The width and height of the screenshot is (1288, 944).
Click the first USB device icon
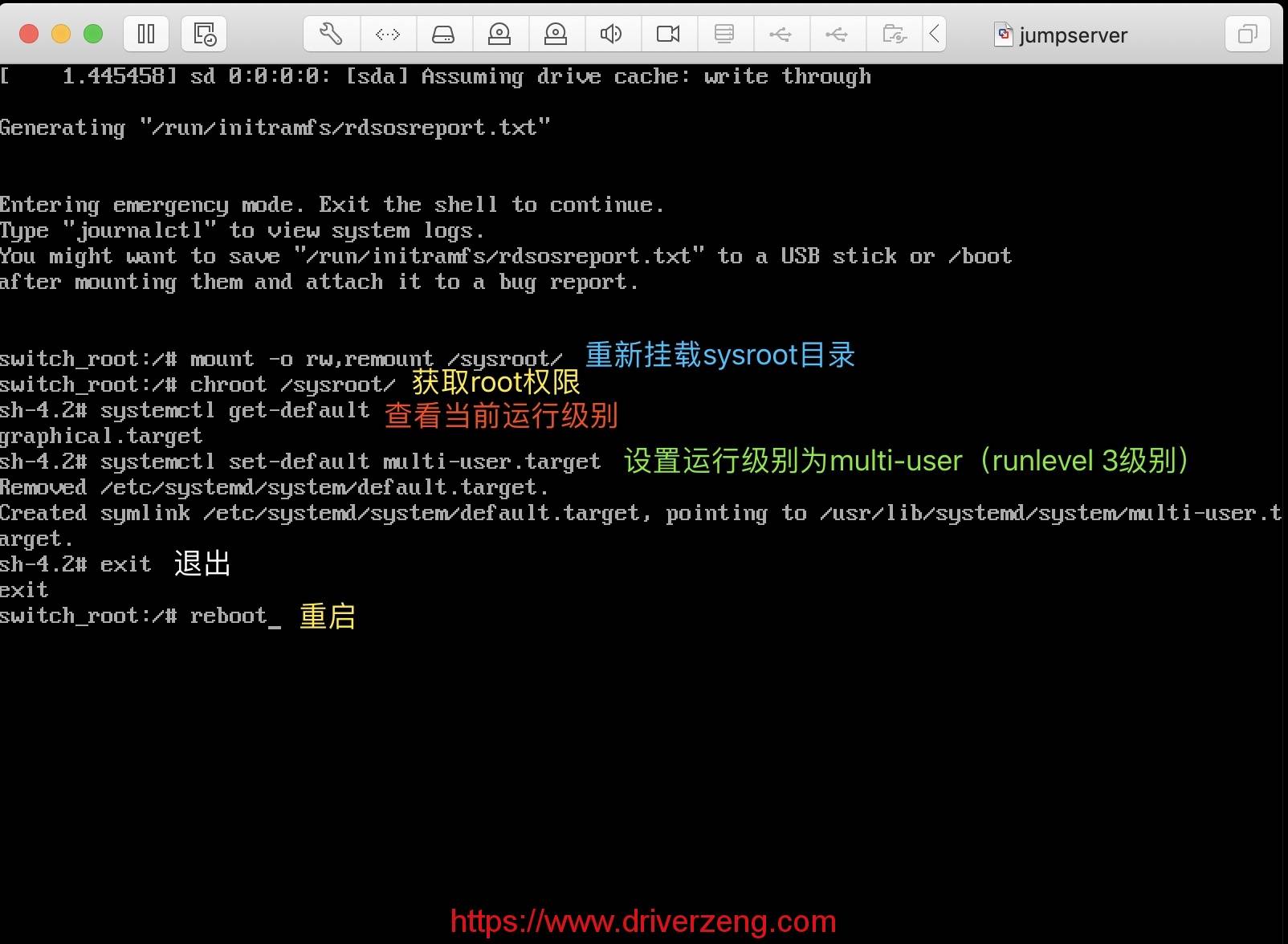781,34
